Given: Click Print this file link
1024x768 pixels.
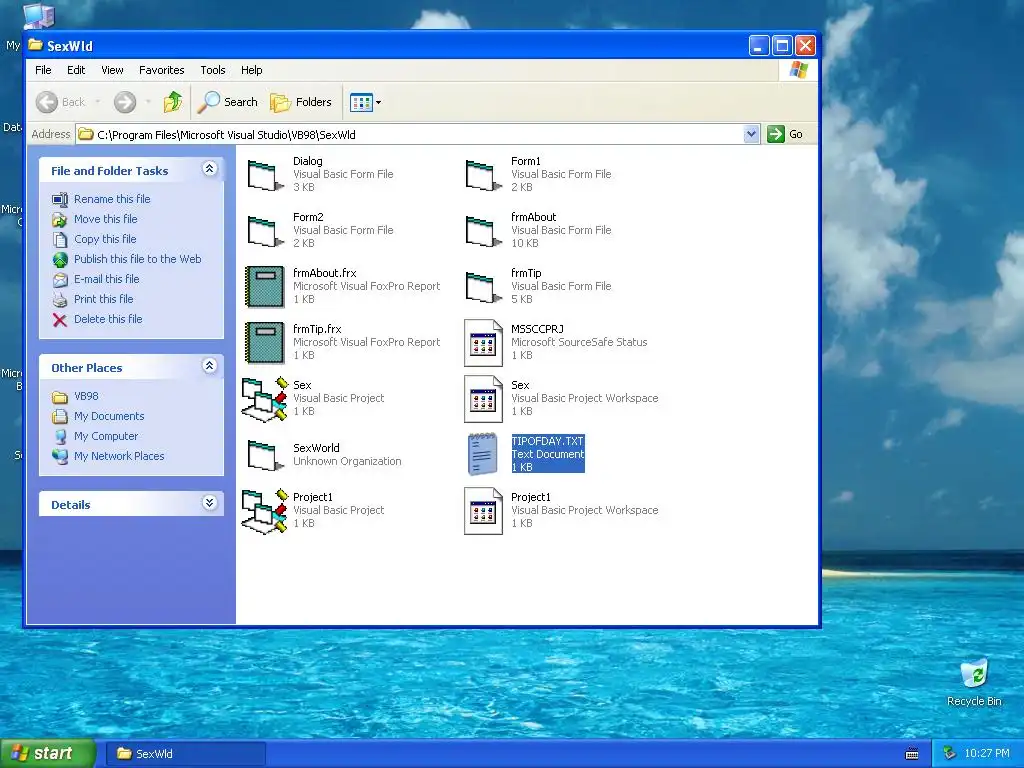Looking at the screenshot, I should pos(103,299).
